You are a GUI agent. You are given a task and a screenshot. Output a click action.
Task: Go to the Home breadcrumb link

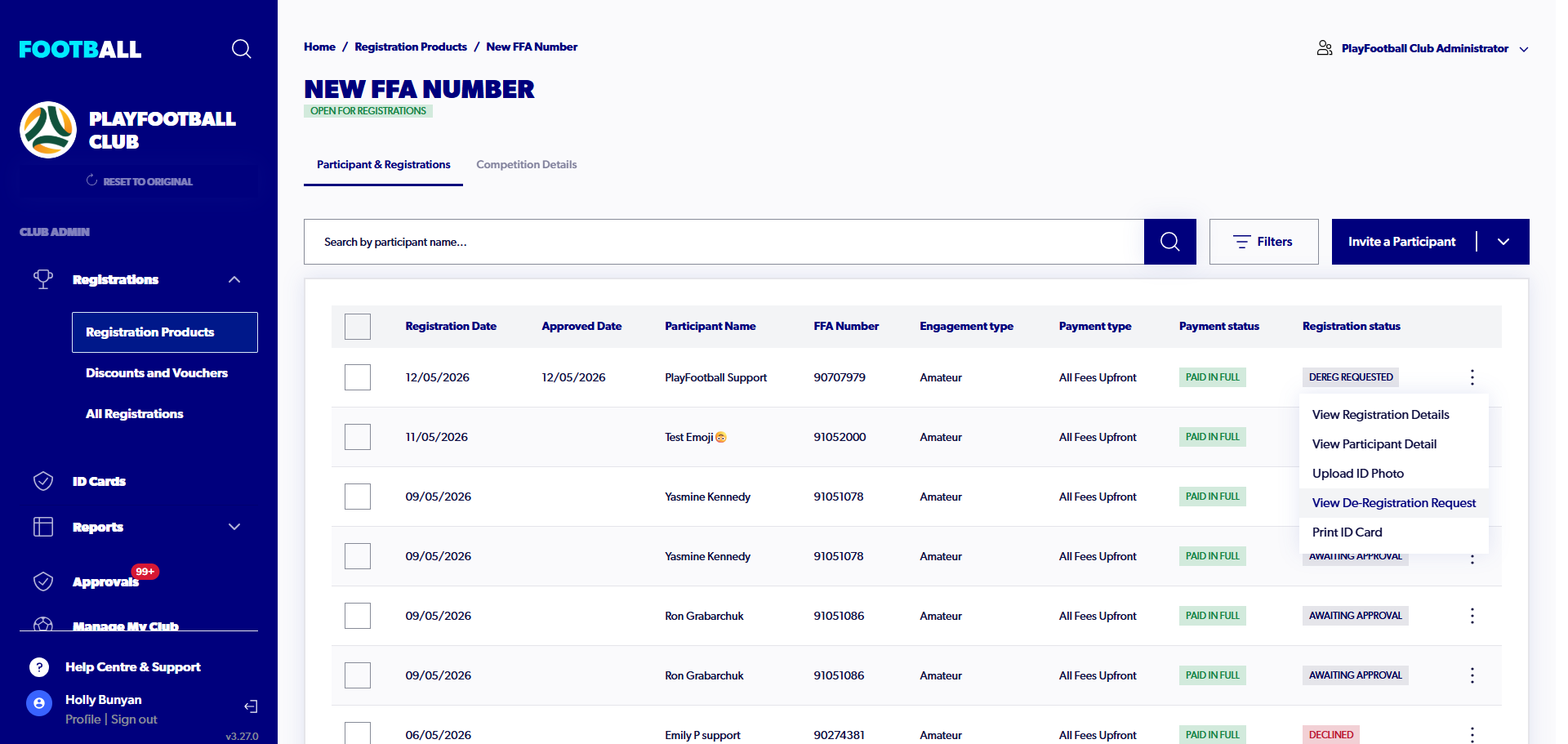tap(319, 47)
